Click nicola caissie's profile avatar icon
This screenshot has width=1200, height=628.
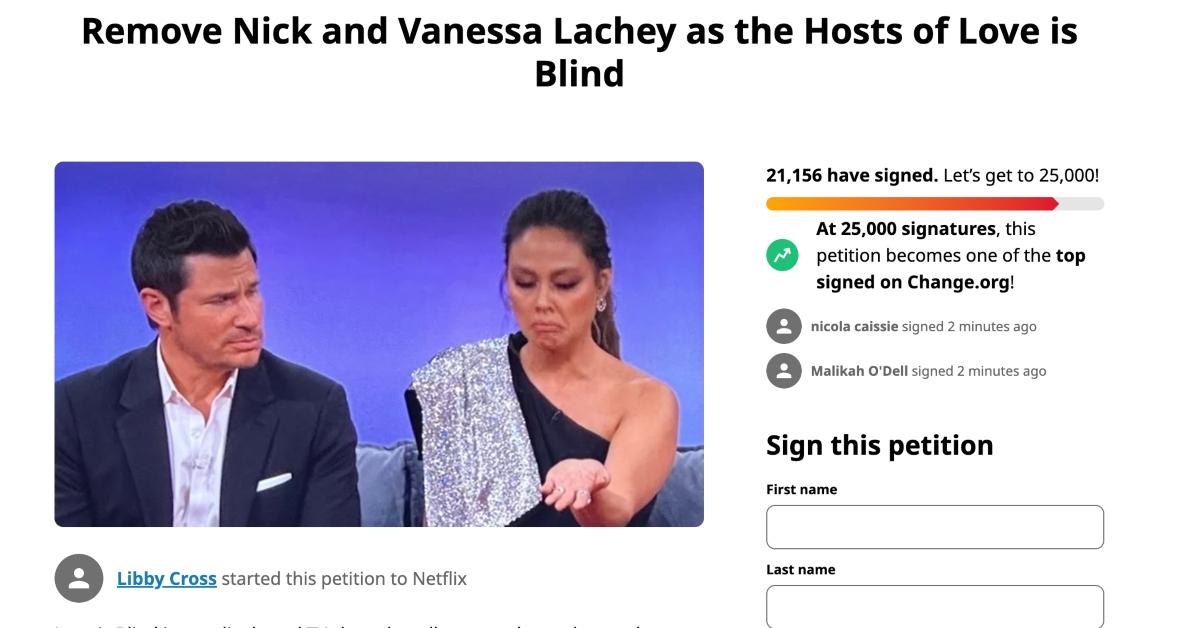pyautogui.click(x=782, y=325)
